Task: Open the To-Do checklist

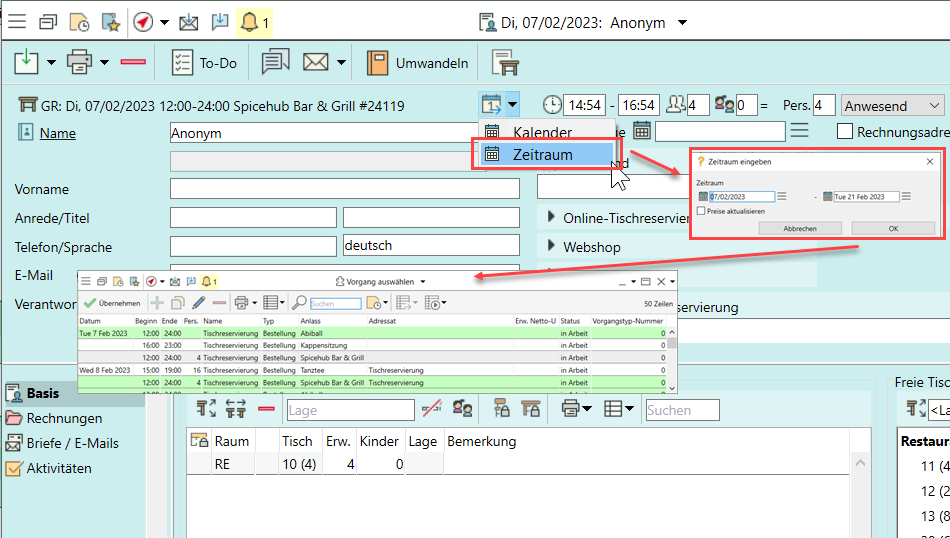Action: pyautogui.click(x=204, y=63)
